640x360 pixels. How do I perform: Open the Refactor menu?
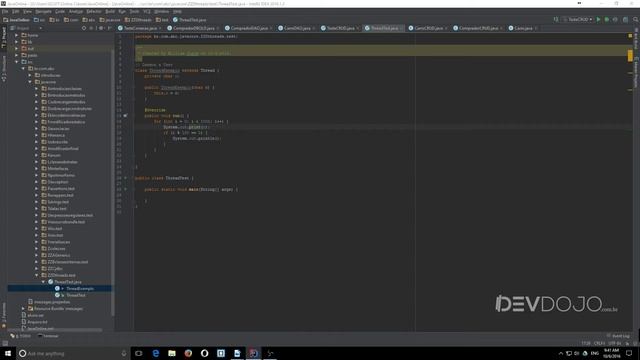click(x=94, y=11)
